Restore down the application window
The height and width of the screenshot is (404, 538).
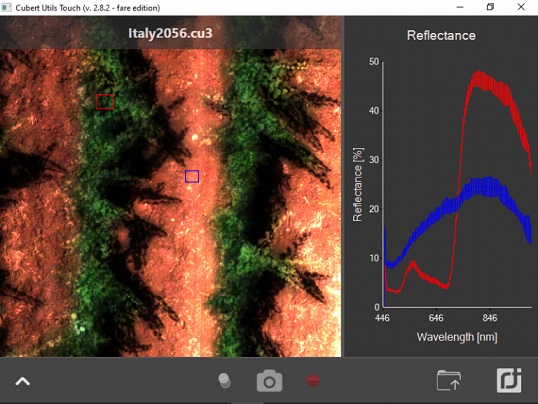(x=490, y=7)
